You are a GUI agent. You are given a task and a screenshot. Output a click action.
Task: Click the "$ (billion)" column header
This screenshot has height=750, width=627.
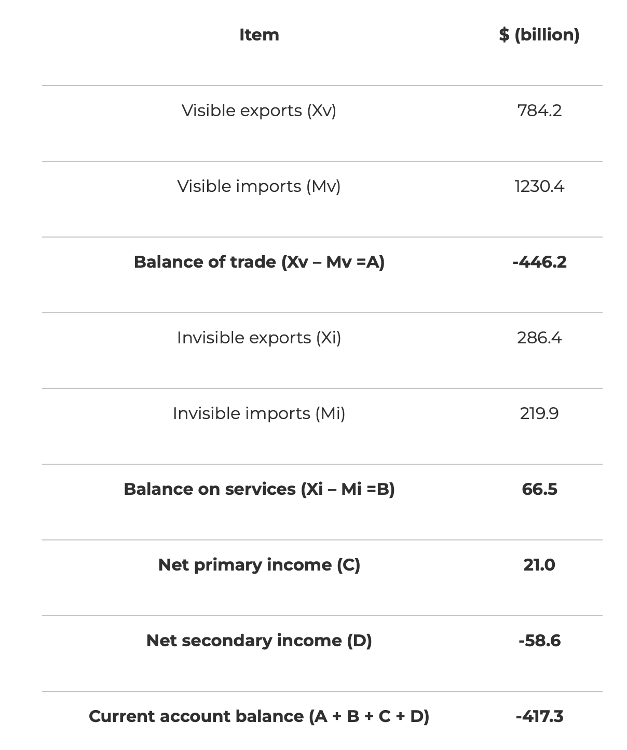tap(539, 35)
